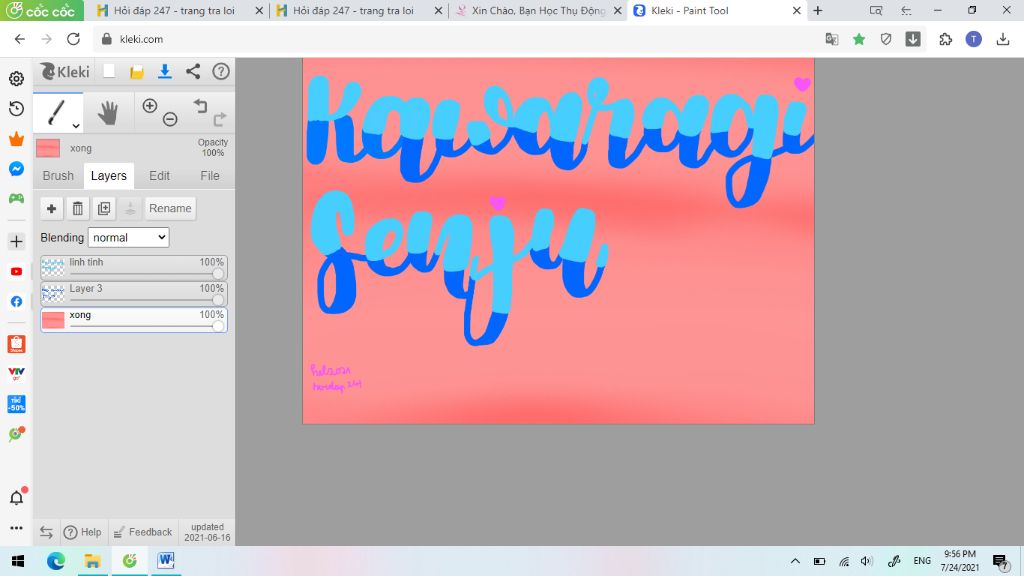
Task: Open YouTube from the sidebar
Action: (x=16, y=272)
